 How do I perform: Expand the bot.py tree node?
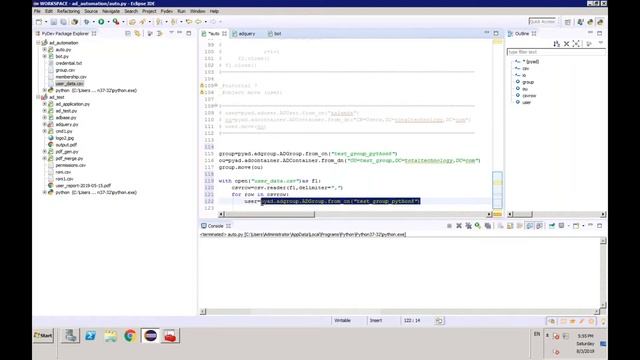pyautogui.click(x=45, y=56)
